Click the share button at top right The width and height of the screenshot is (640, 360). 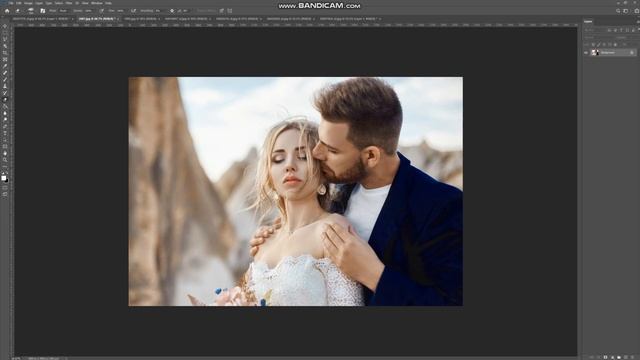pos(637,11)
